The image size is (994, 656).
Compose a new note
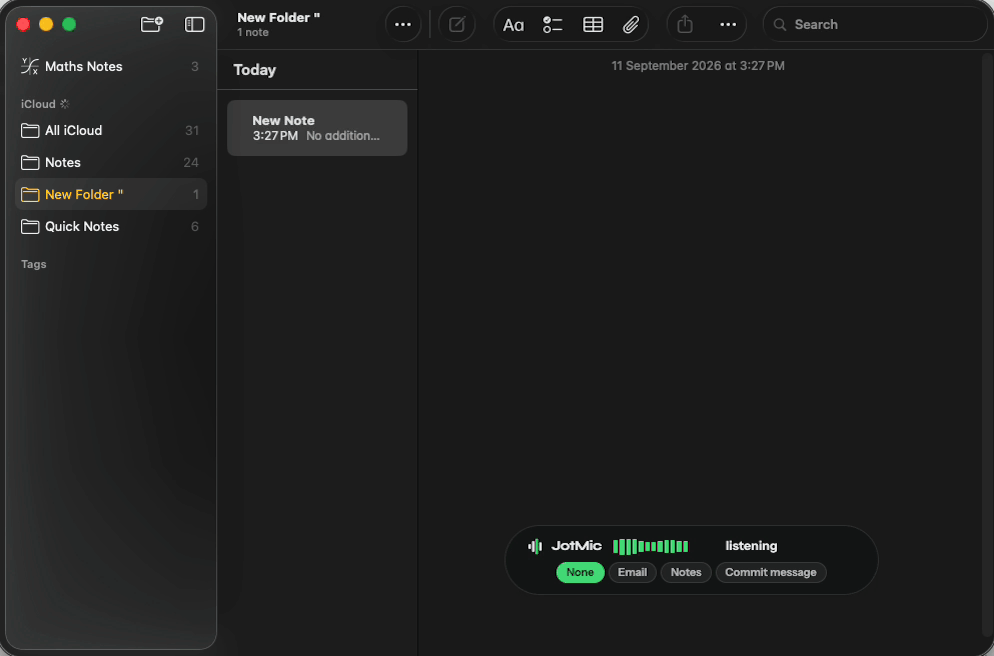click(457, 25)
